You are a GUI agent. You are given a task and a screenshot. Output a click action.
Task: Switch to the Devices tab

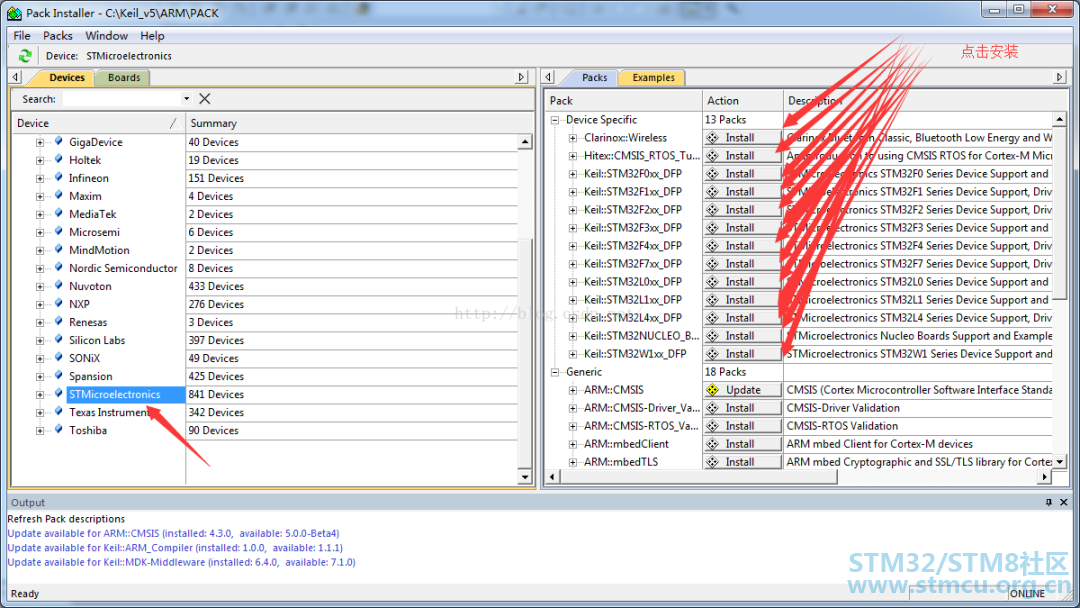(67, 78)
